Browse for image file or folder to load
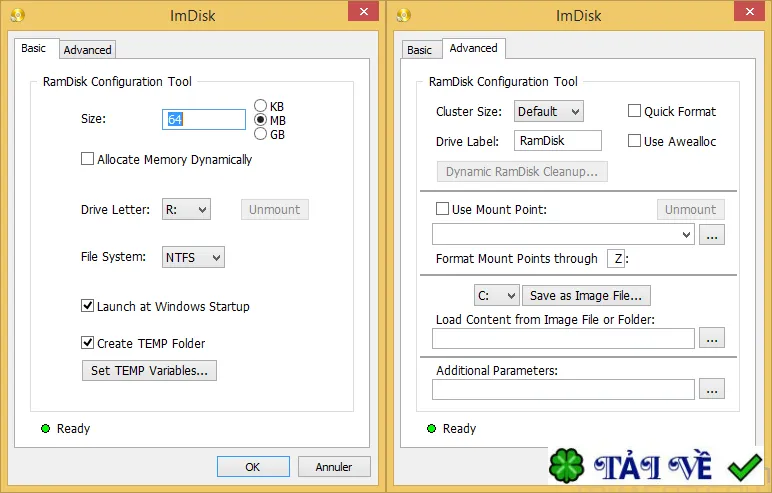The width and height of the screenshot is (772, 493). (712, 338)
